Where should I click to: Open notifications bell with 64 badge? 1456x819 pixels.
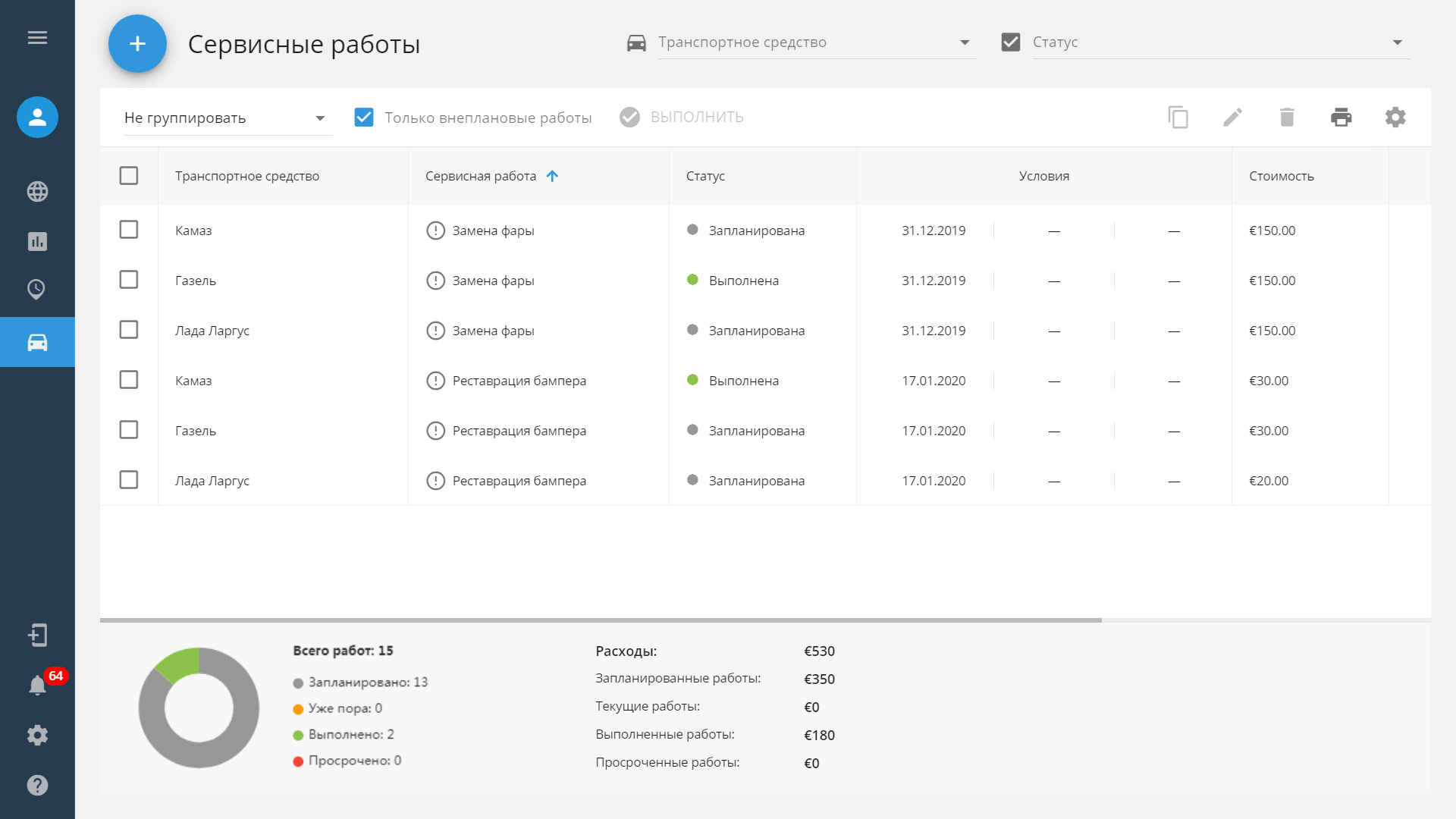coord(37,685)
